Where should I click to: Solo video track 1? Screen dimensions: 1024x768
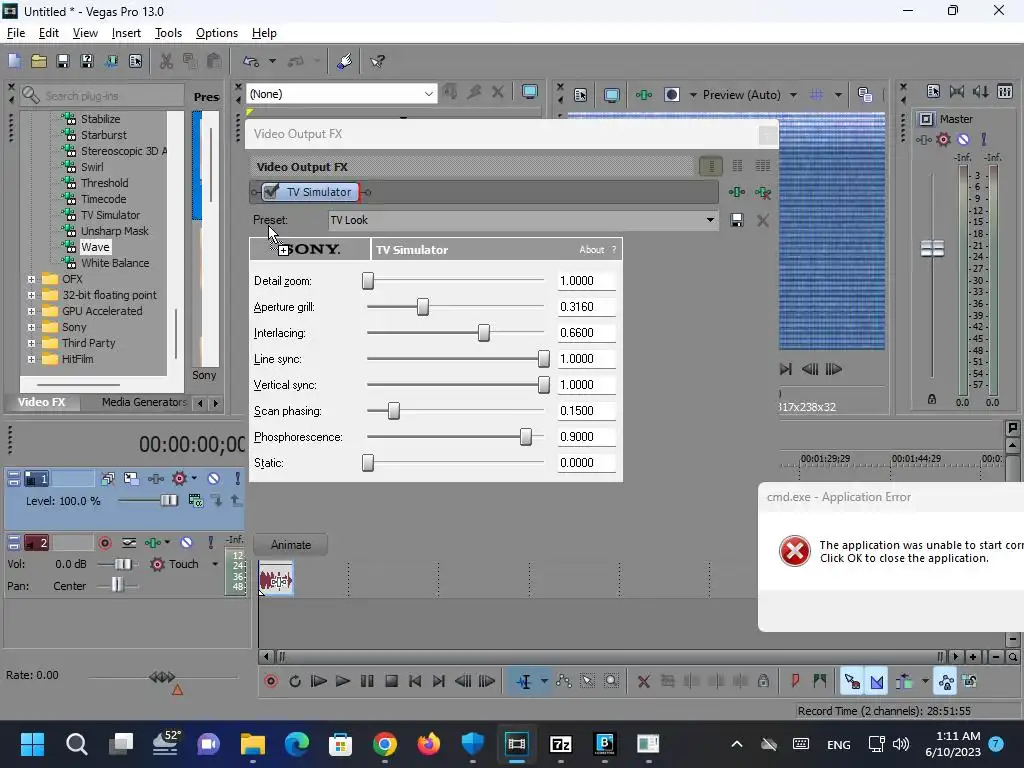(237, 479)
